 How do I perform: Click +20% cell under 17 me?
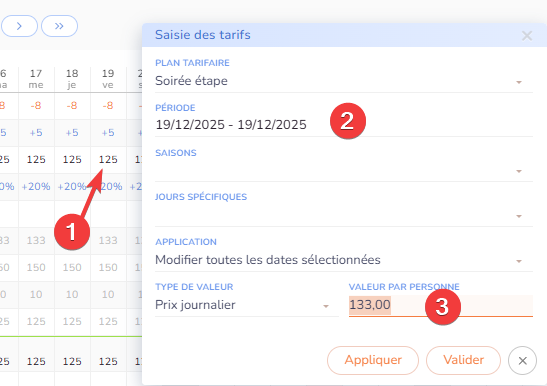[36, 186]
